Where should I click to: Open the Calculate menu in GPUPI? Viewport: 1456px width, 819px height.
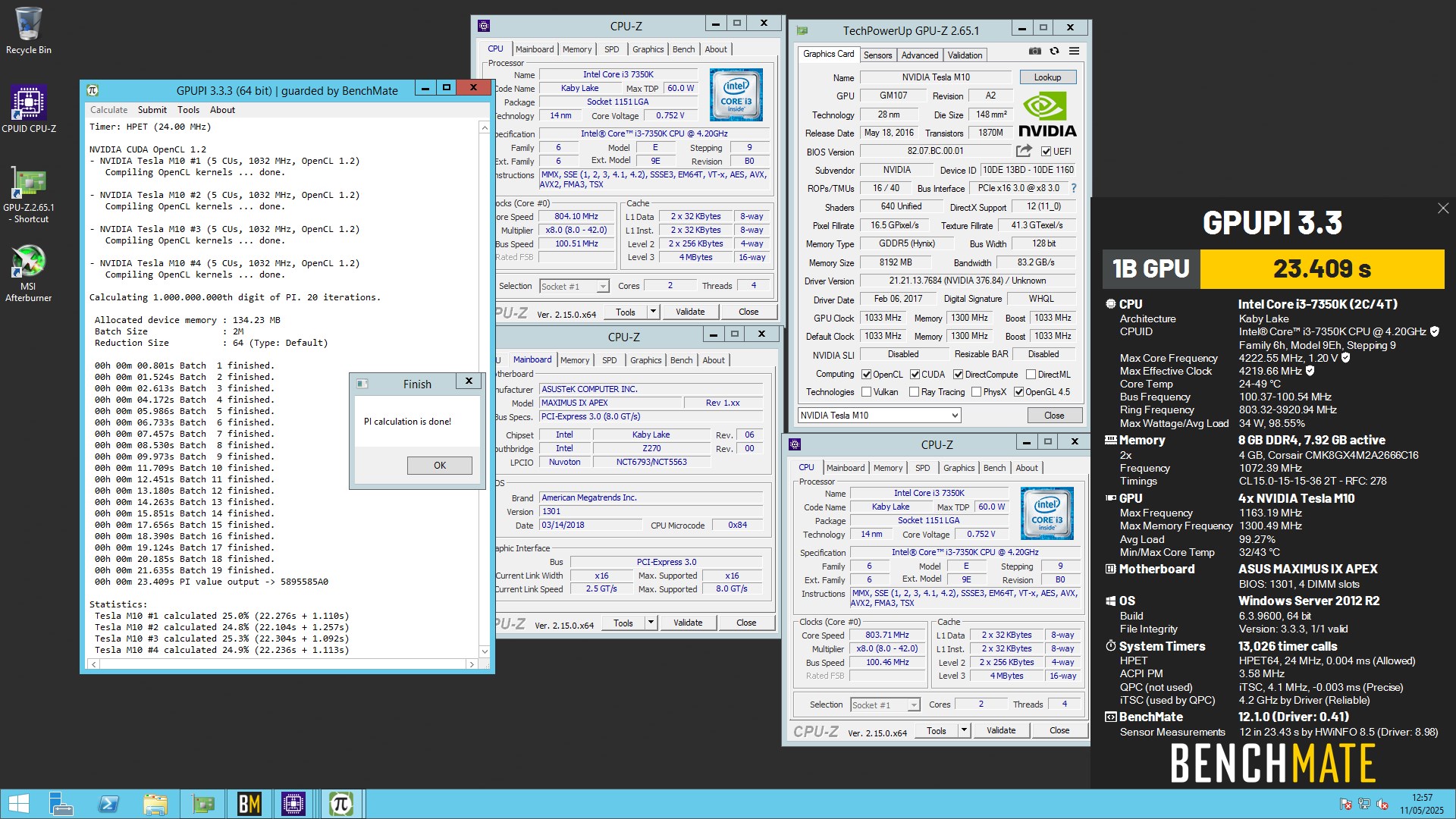(x=108, y=110)
